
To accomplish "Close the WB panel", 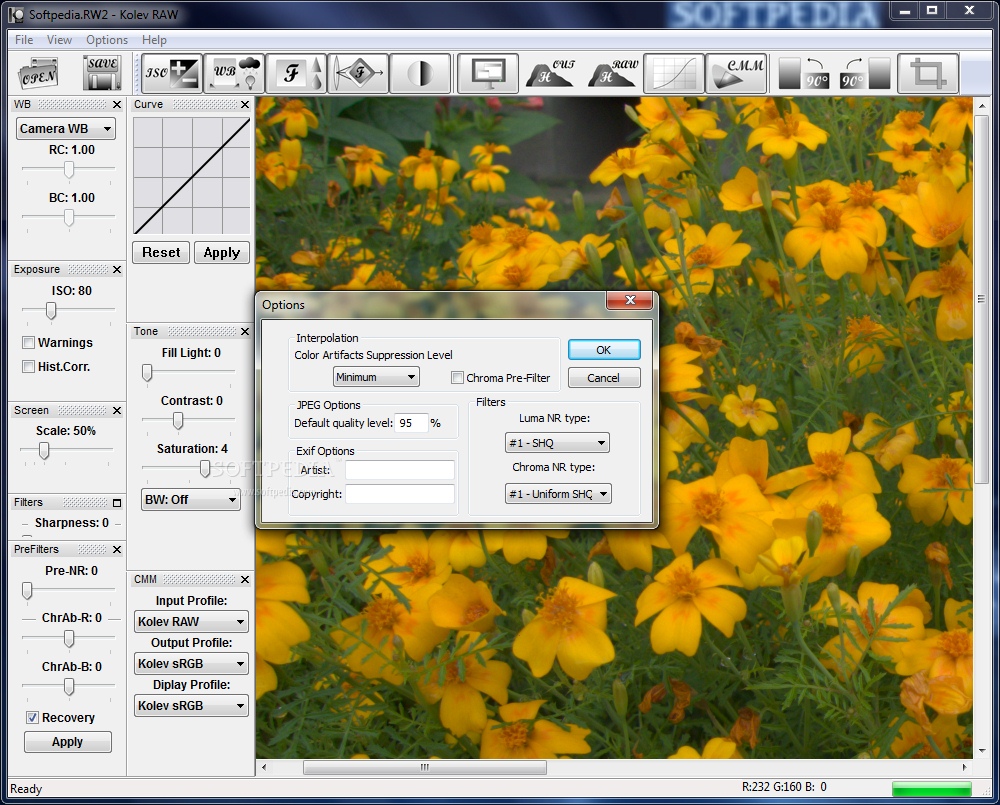I will point(117,105).
